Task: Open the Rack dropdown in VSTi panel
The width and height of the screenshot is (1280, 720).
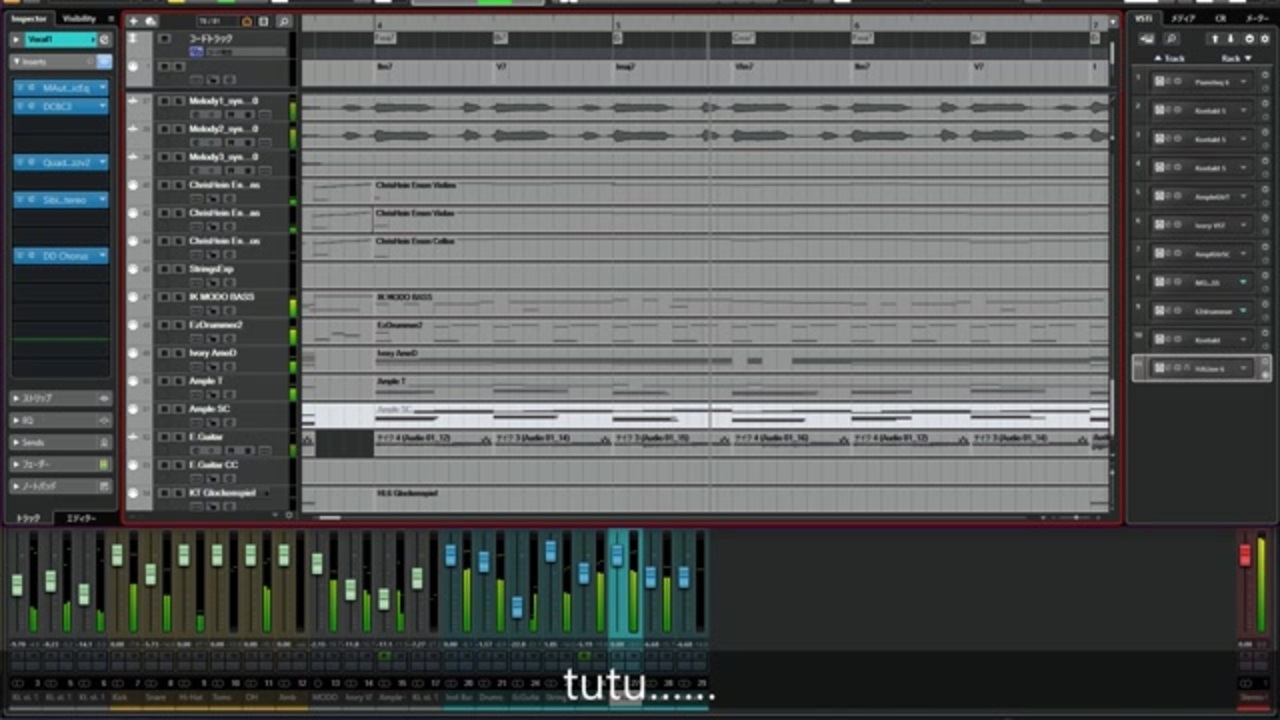Action: [1236, 58]
